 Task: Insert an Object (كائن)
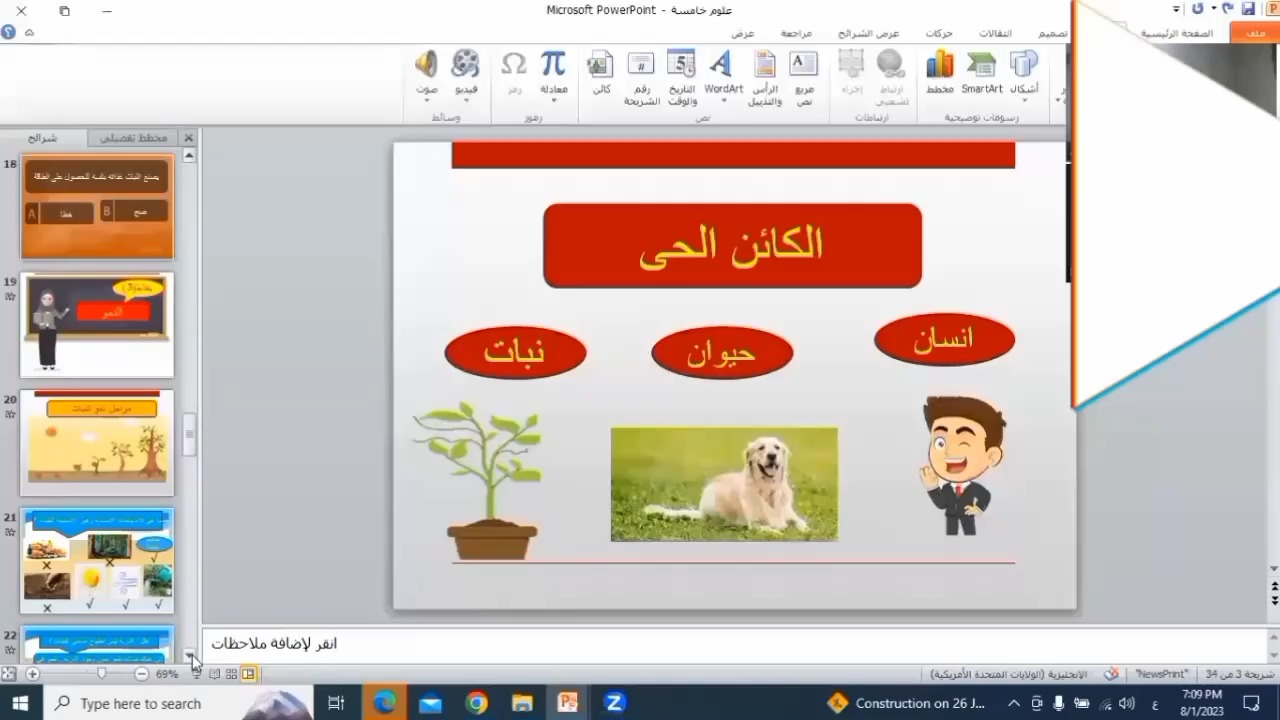click(x=600, y=73)
